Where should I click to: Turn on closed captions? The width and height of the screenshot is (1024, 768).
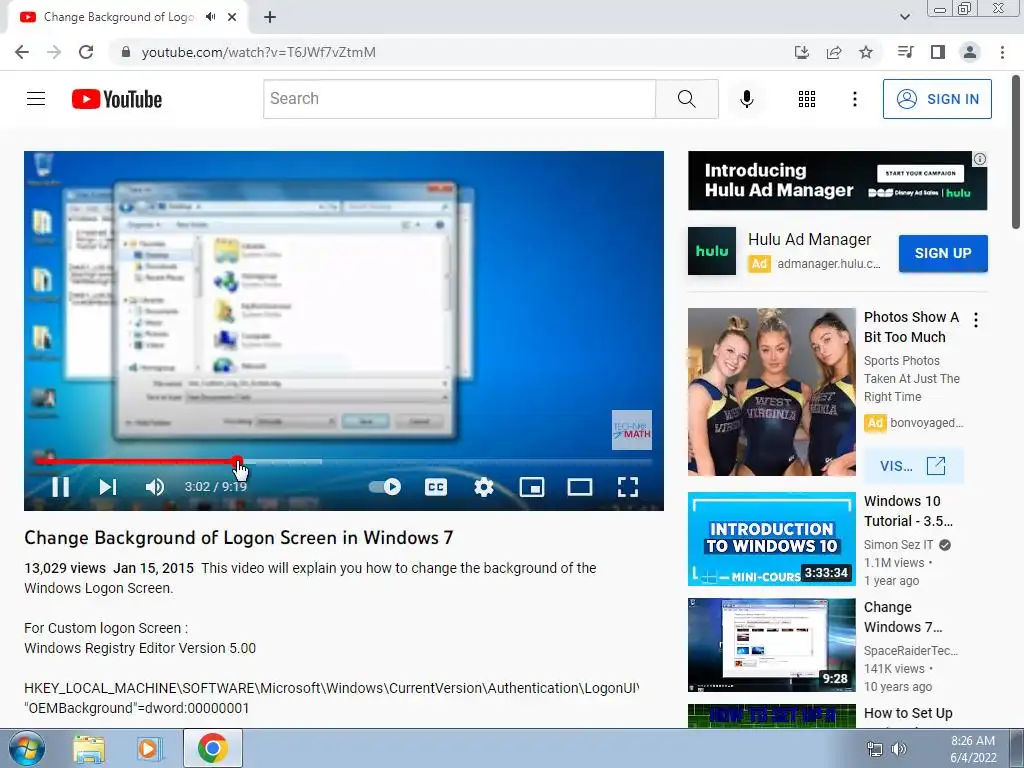[x=436, y=487]
